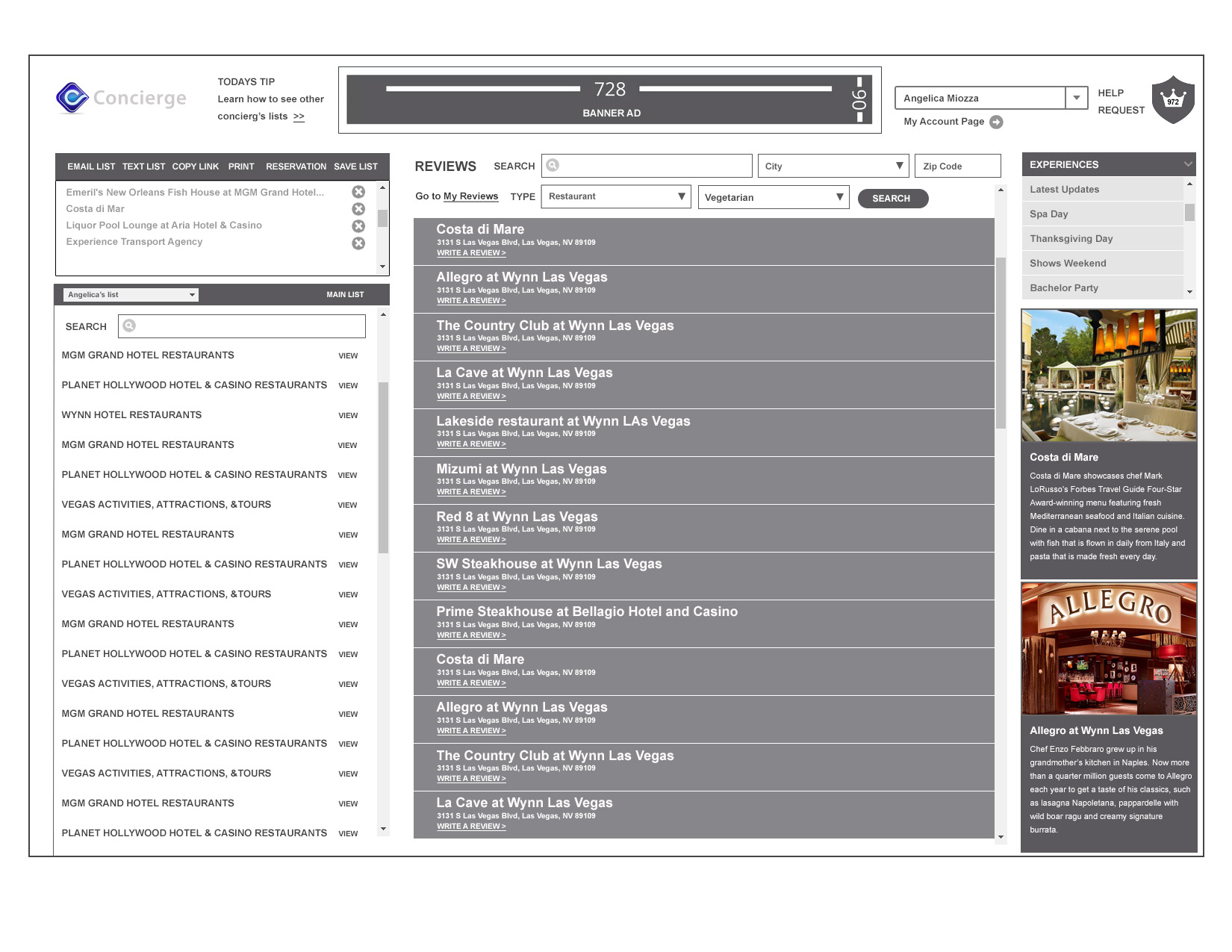Viewport: 1232px width, 952px height.
Task: Click View beside first MGM Grand Hotel Restaurants
Action: pyautogui.click(x=348, y=356)
